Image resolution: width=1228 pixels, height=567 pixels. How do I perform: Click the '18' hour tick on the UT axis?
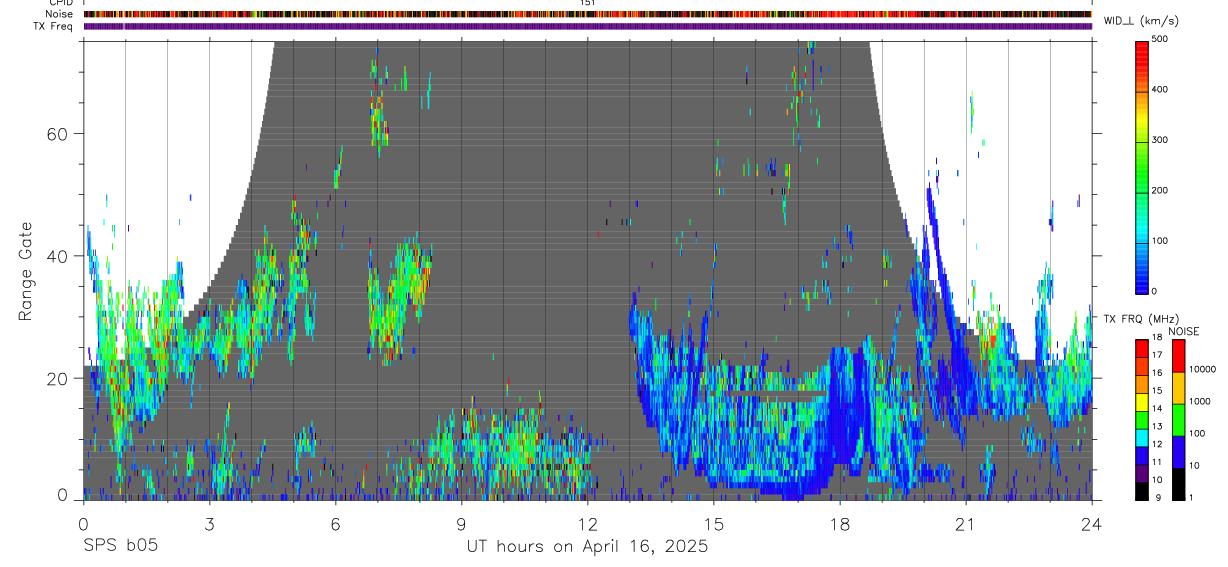coord(840,522)
